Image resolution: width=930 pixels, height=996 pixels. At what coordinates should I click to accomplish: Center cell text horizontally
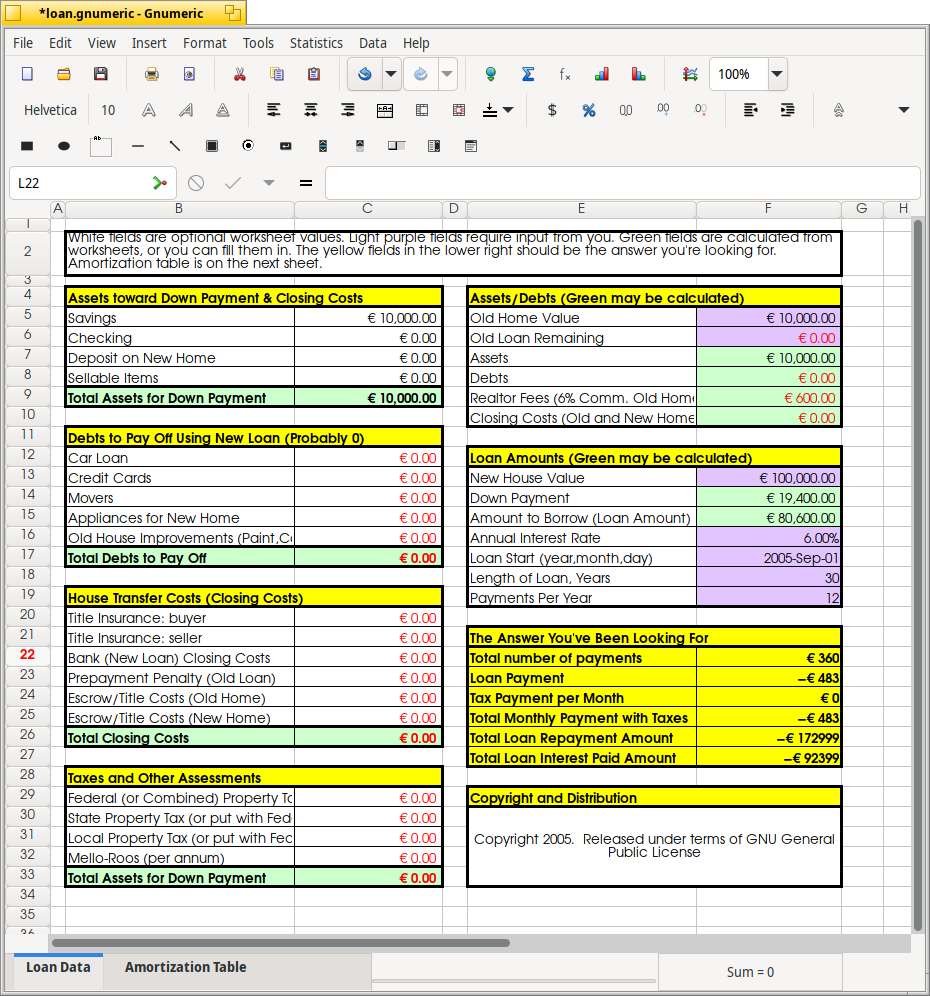pos(311,111)
